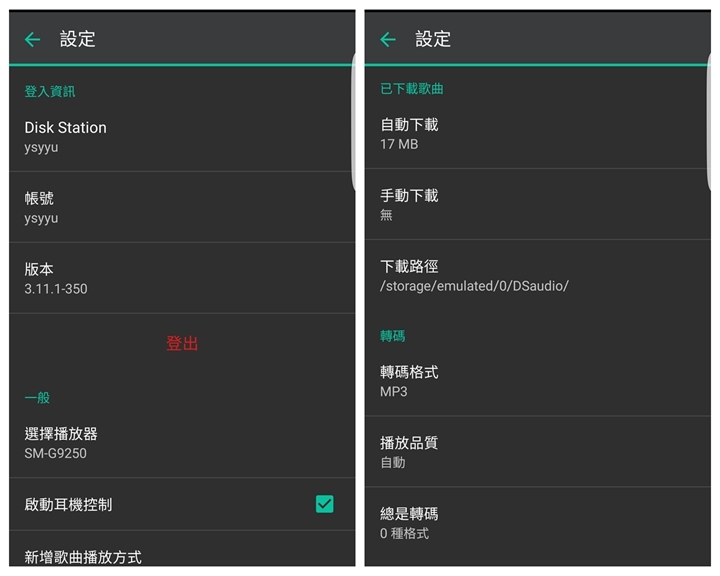Viewport: 720px width, 576px height.
Task: Open 手動下載 entry
Action: pyautogui.click(x=537, y=204)
